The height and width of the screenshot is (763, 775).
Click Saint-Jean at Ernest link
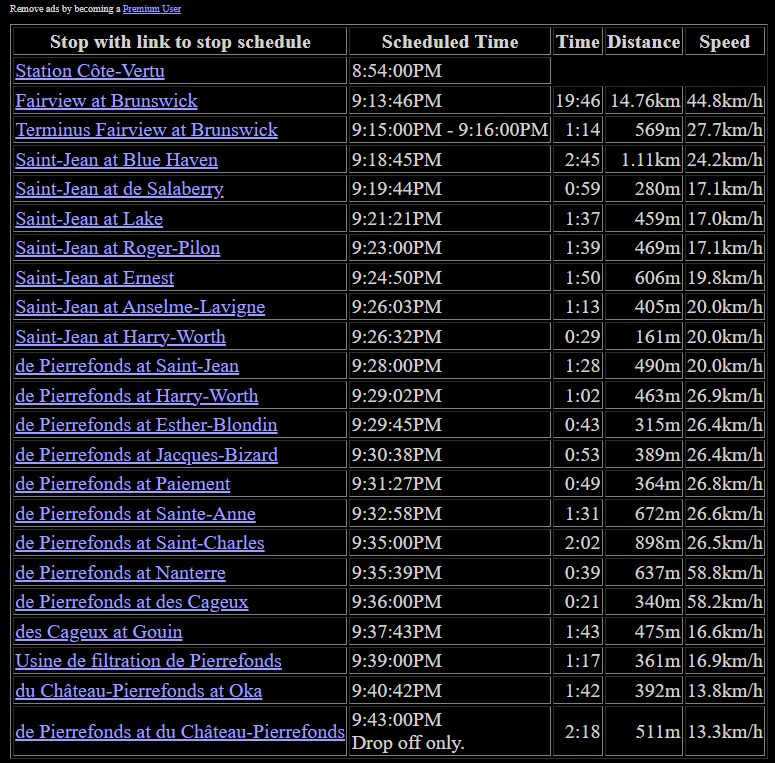94,278
